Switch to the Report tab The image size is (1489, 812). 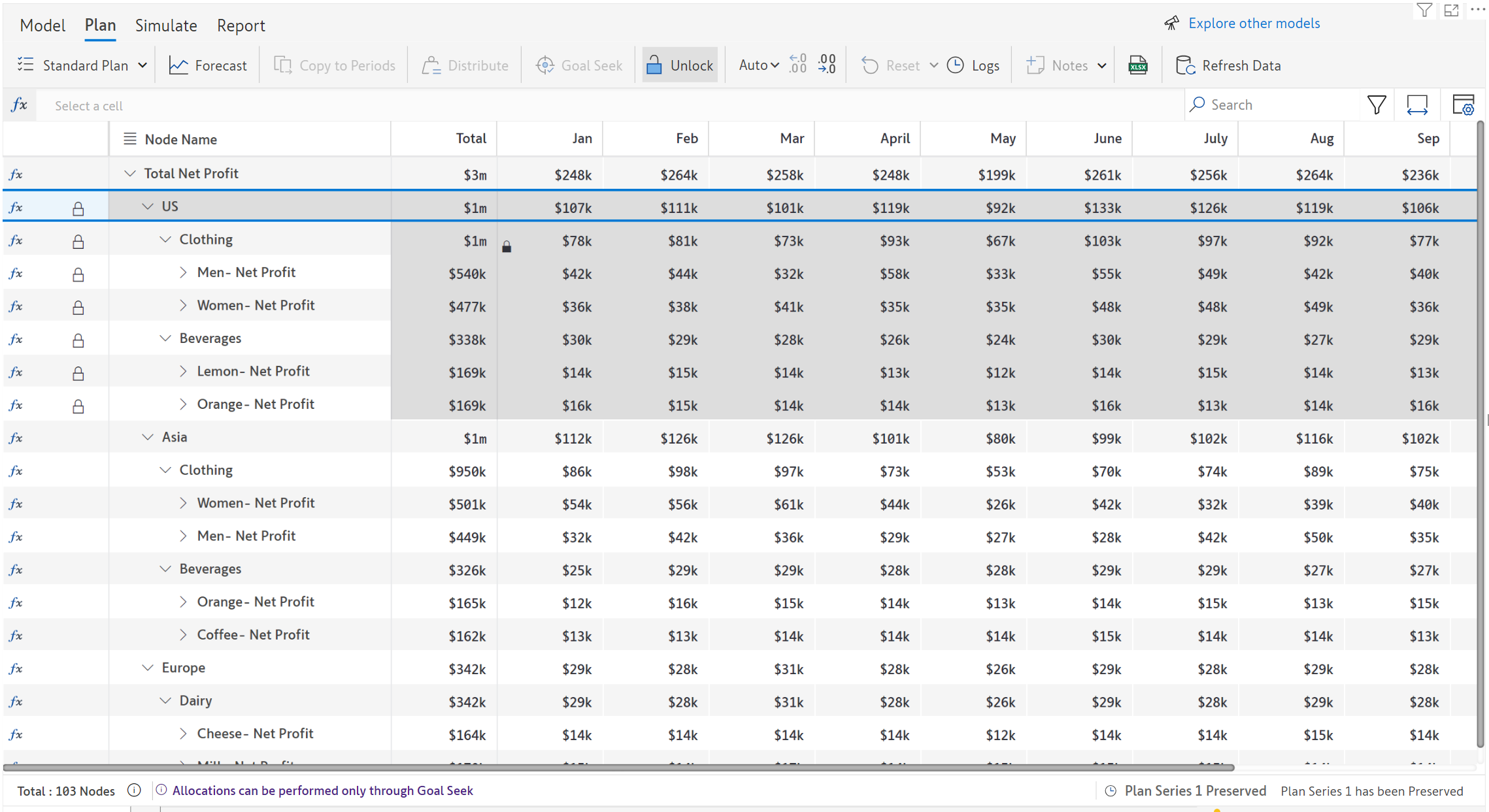(241, 25)
